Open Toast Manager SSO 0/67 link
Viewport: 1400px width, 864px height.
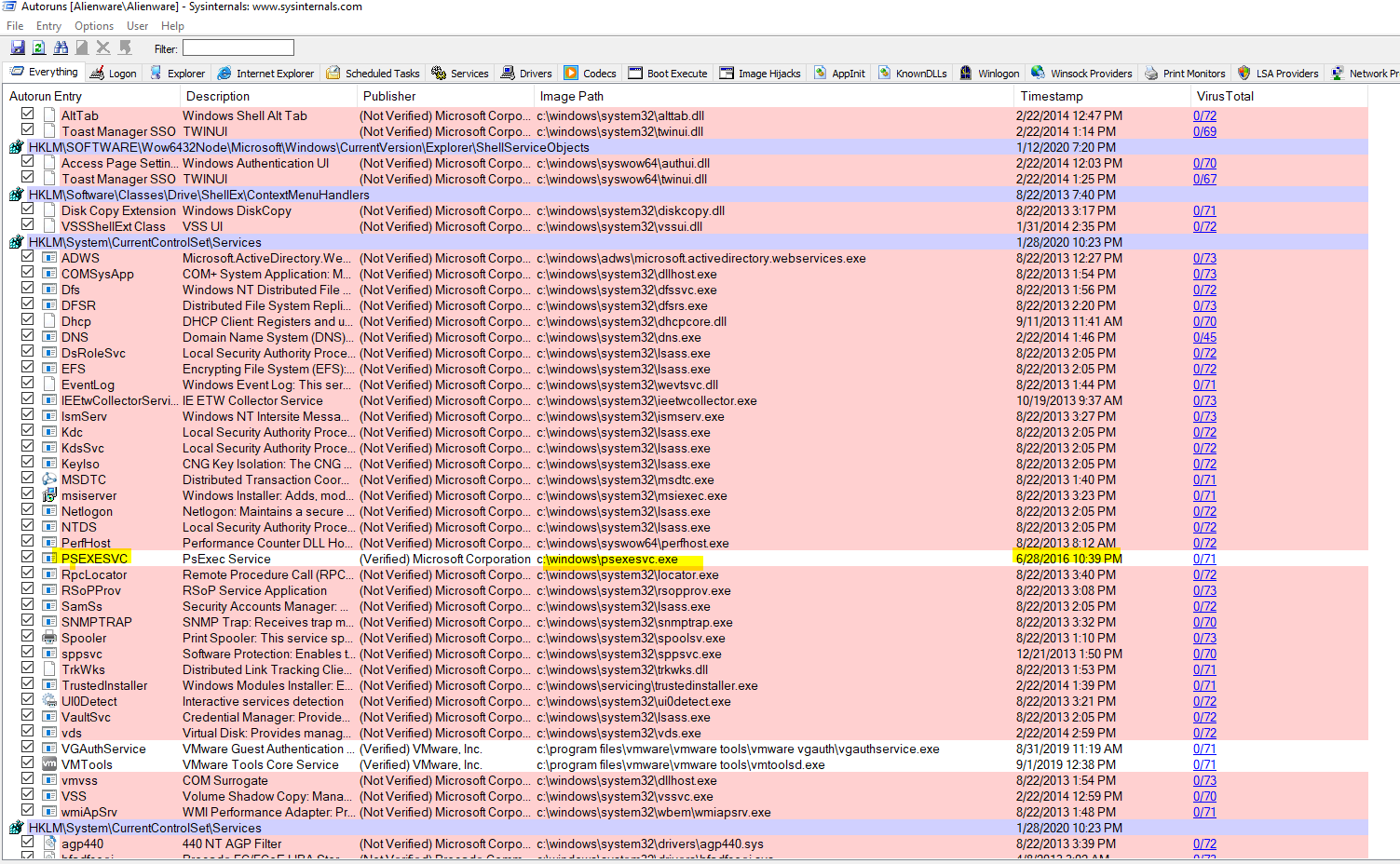(x=1204, y=179)
